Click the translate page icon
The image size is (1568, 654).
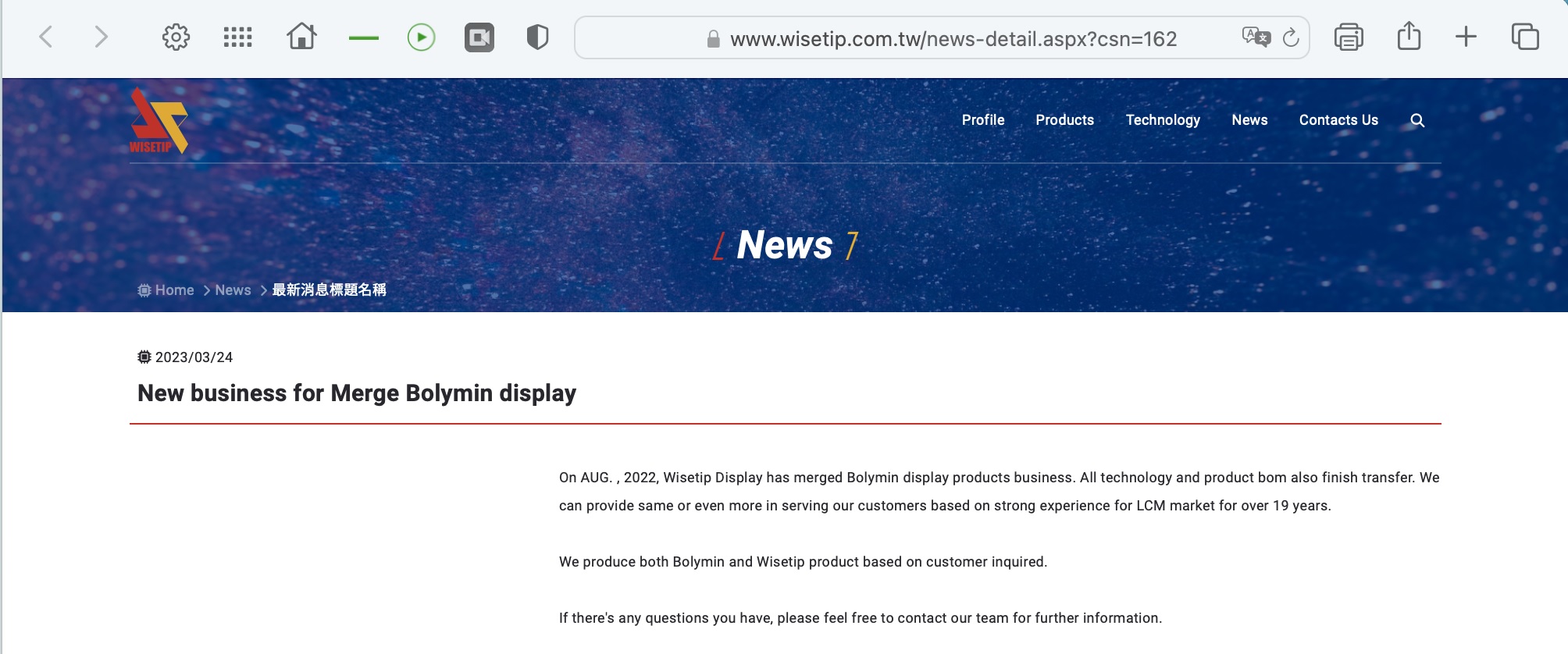click(x=1256, y=37)
